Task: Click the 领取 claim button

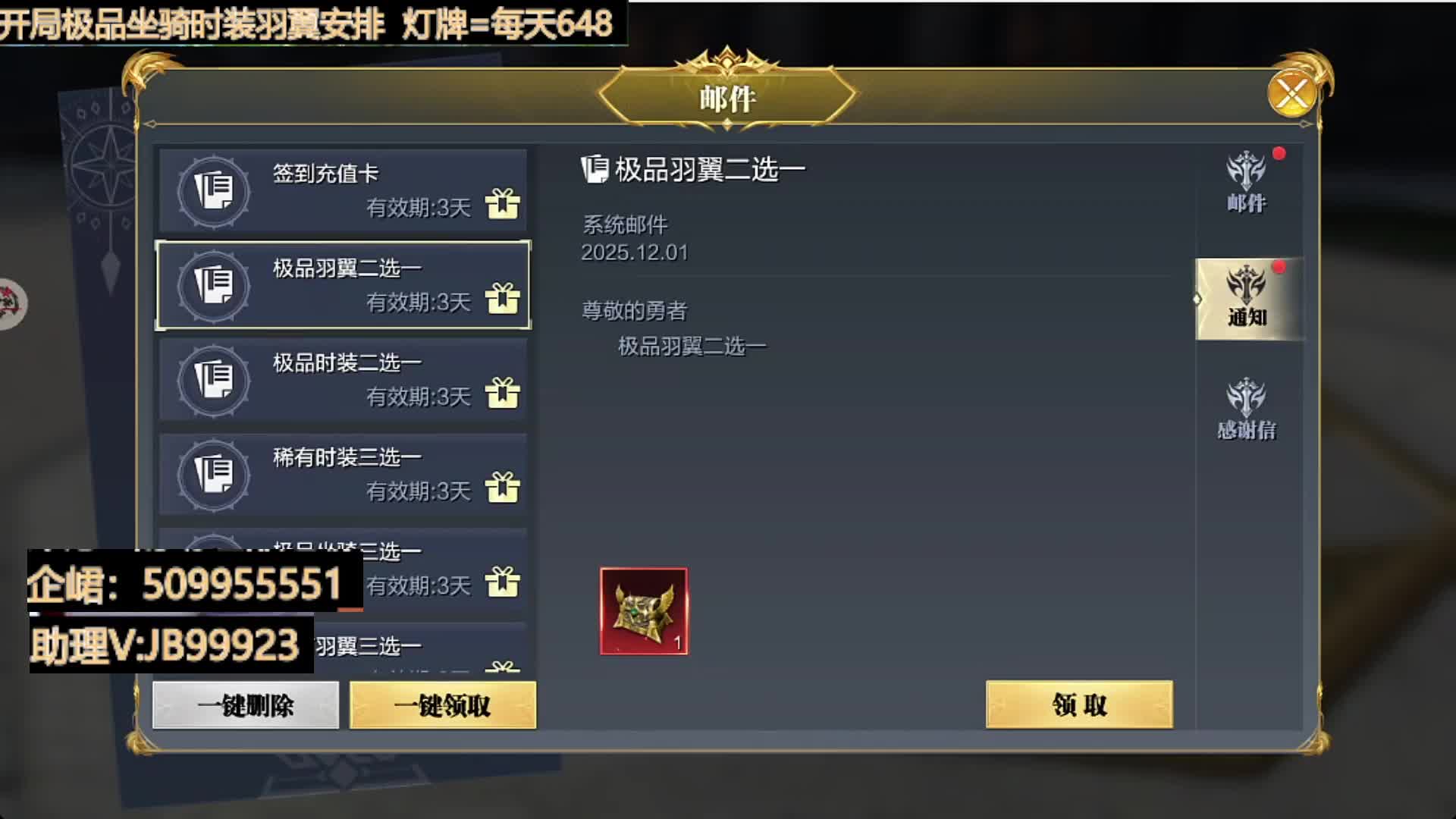Action: (x=1079, y=704)
